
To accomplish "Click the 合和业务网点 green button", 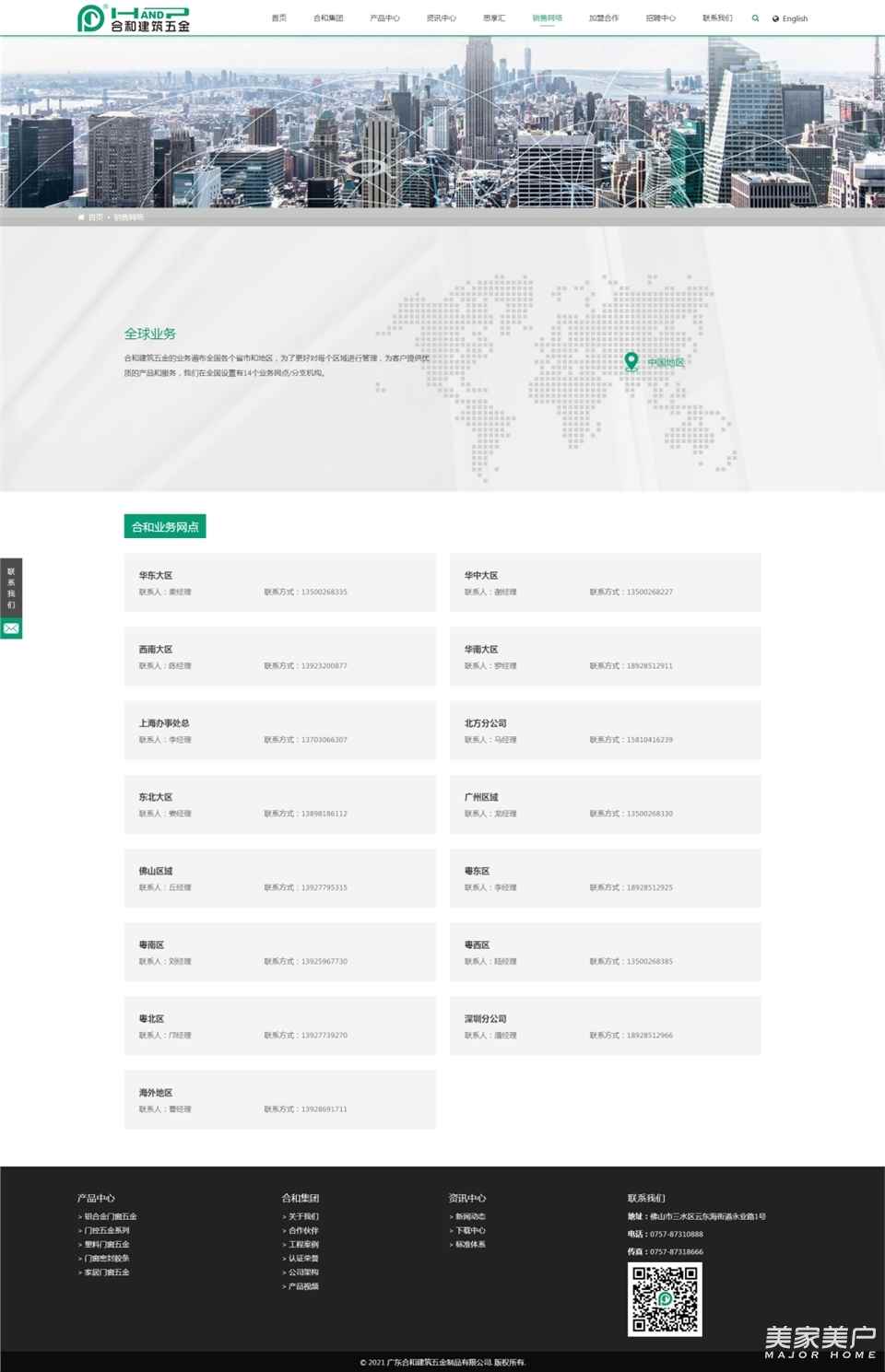I will [165, 526].
